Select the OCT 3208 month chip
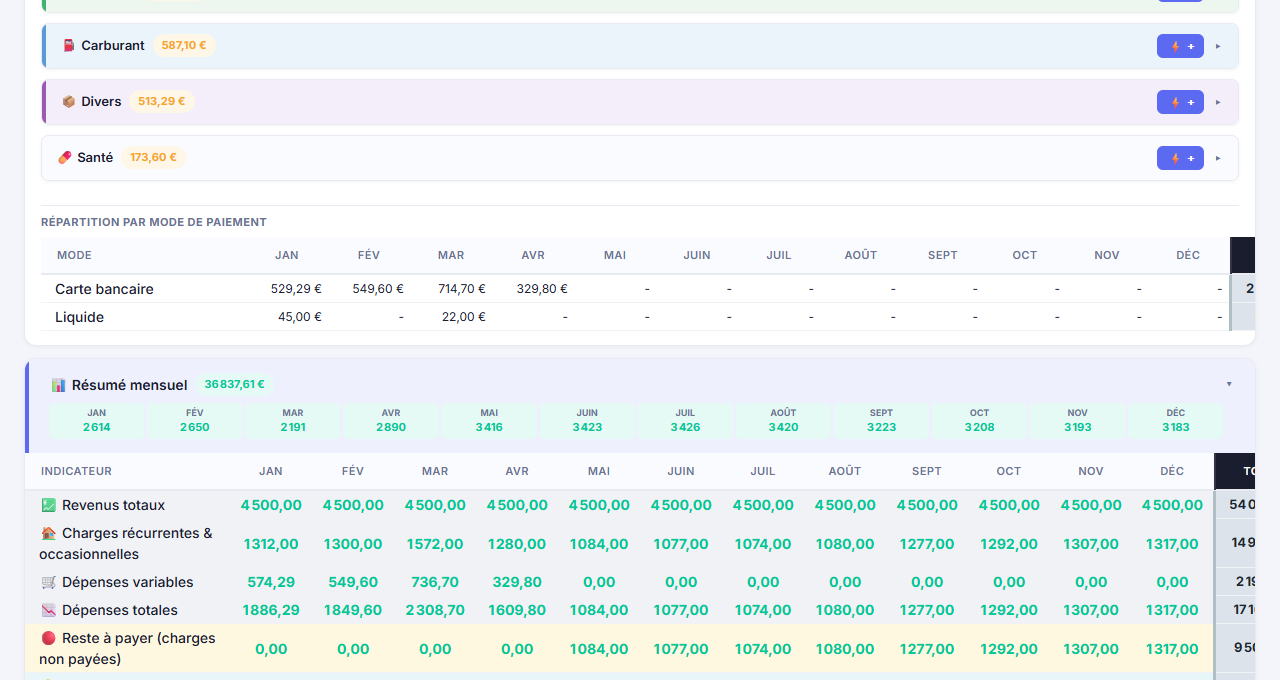 [979, 420]
